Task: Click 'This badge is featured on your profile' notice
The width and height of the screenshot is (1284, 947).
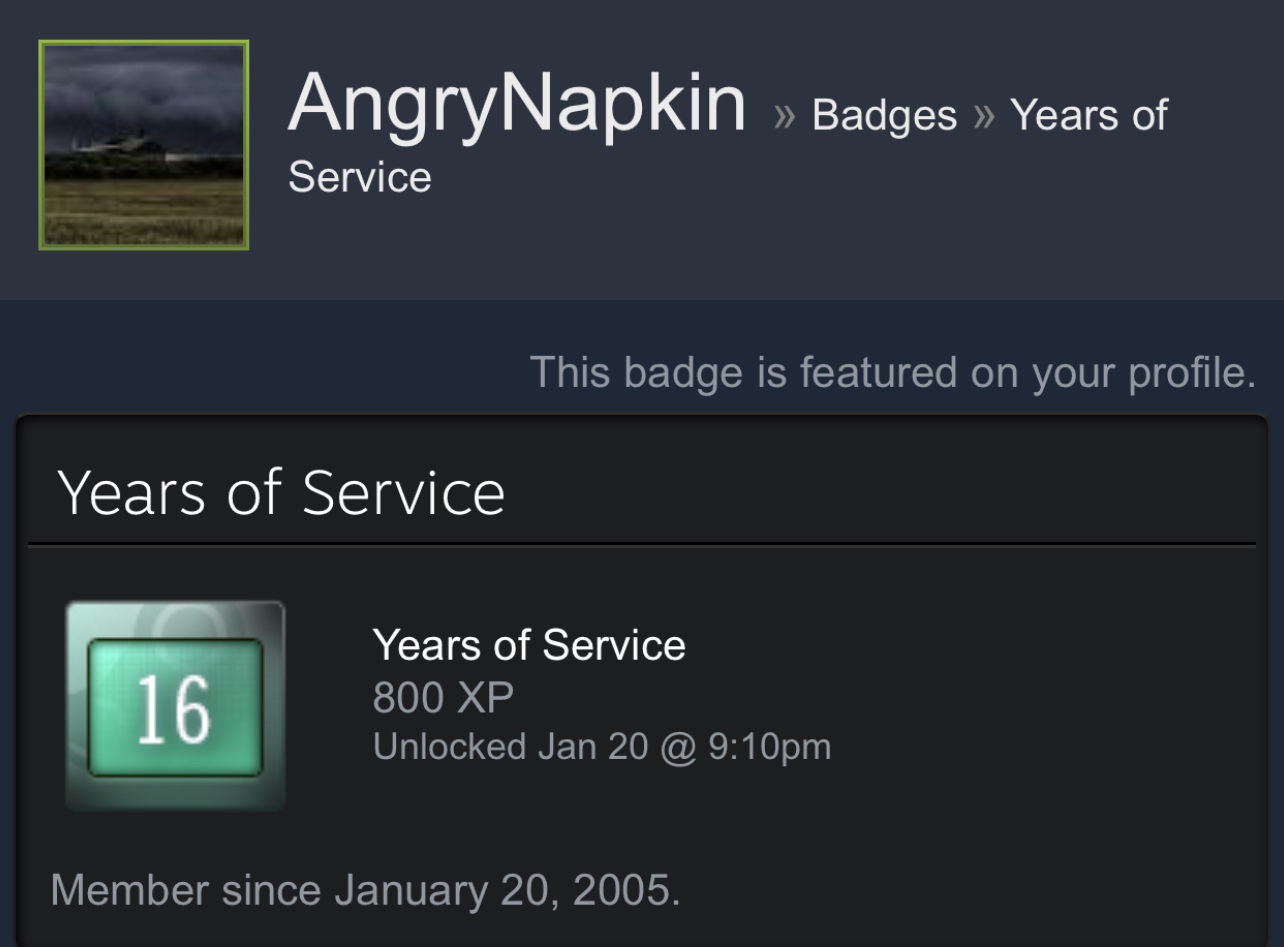Action: [x=892, y=372]
